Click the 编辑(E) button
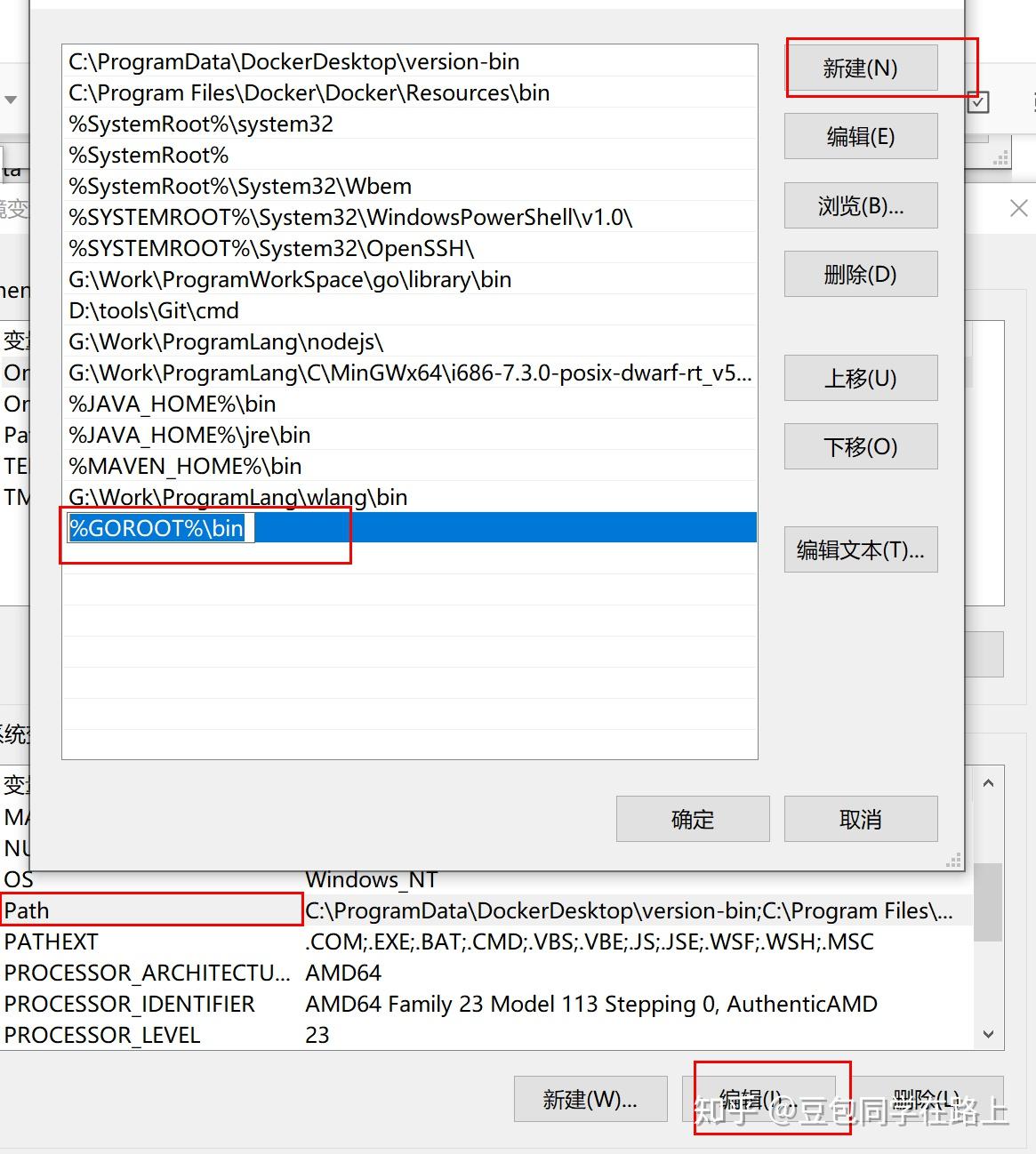 point(860,136)
